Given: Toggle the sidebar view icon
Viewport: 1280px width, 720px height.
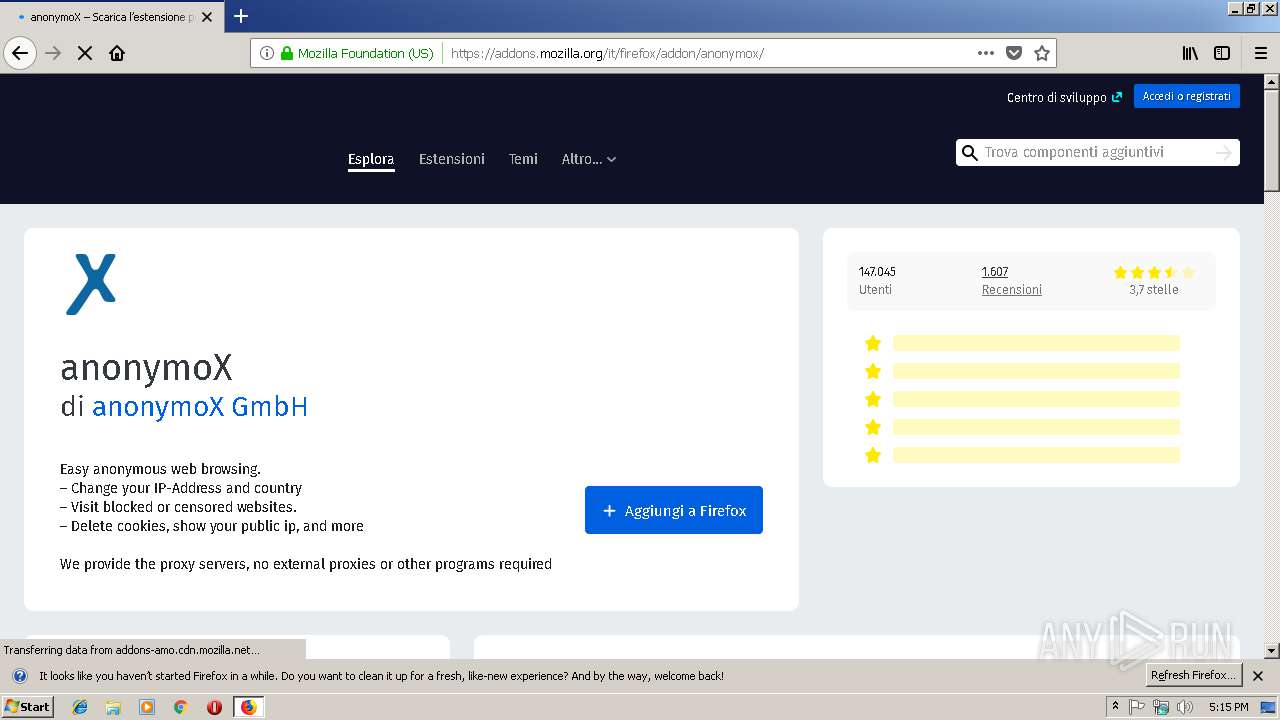Looking at the screenshot, I should [1222, 53].
